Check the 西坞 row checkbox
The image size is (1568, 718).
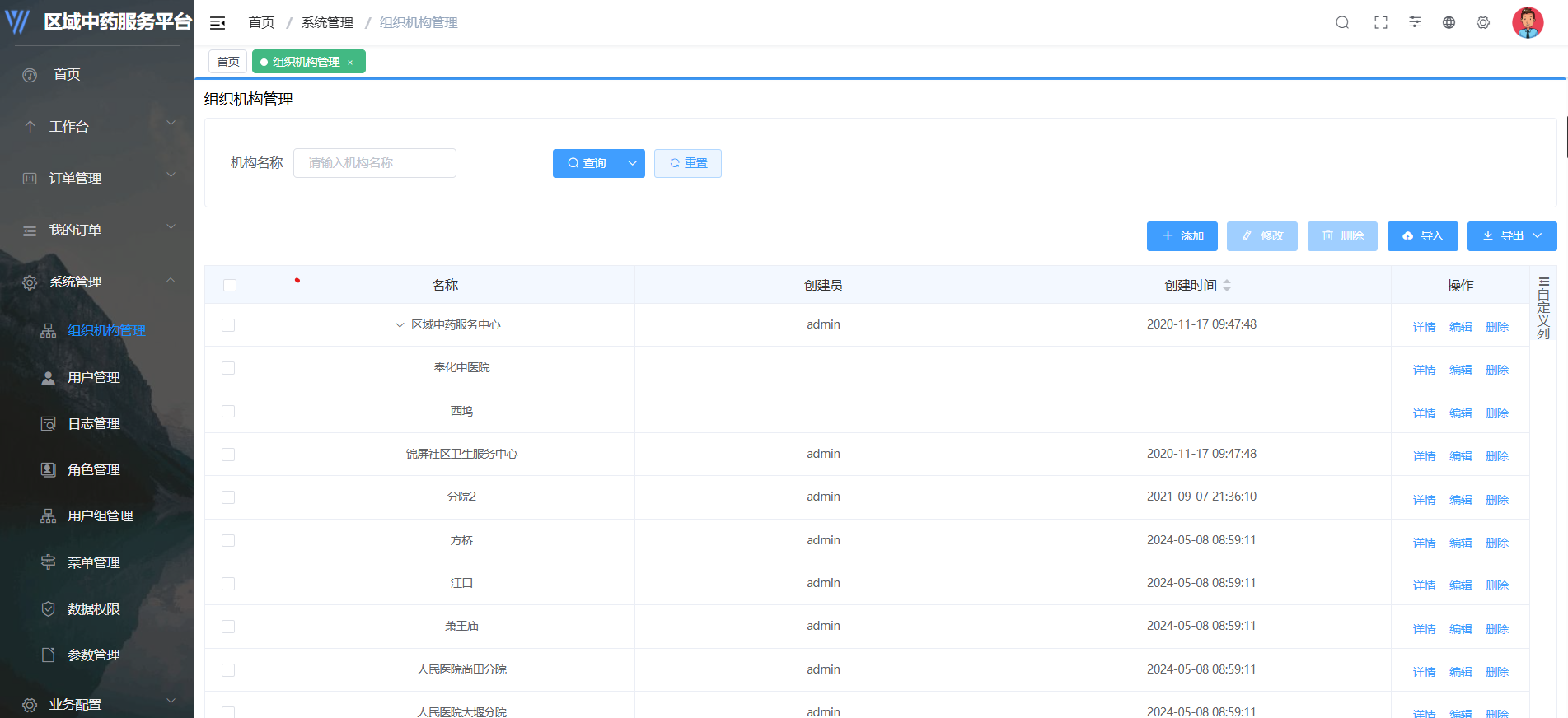[x=228, y=412]
